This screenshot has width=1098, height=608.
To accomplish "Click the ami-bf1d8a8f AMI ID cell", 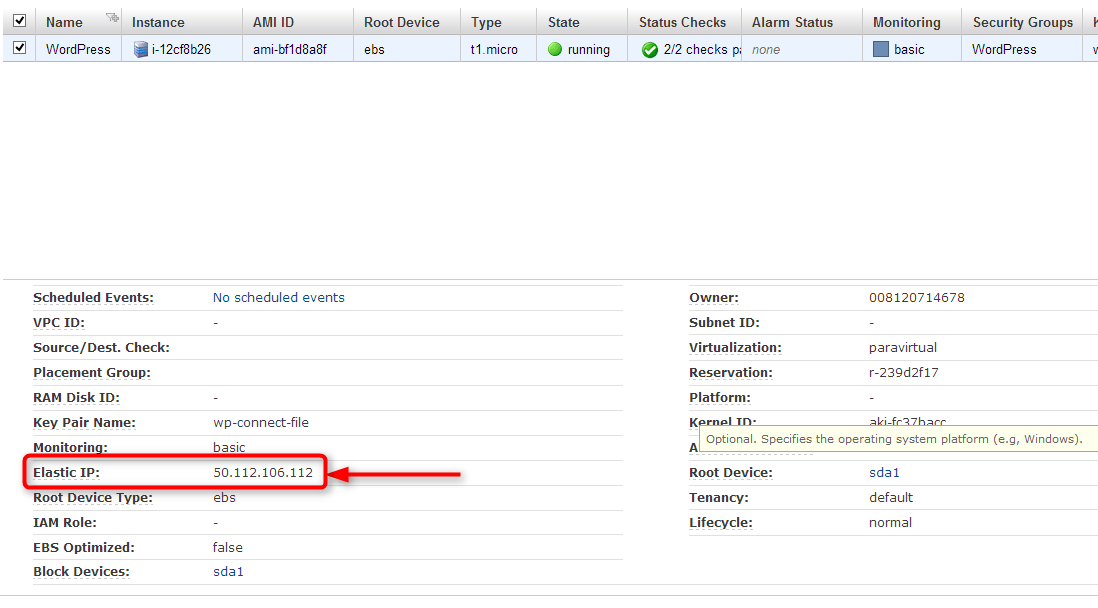I will click(290, 49).
